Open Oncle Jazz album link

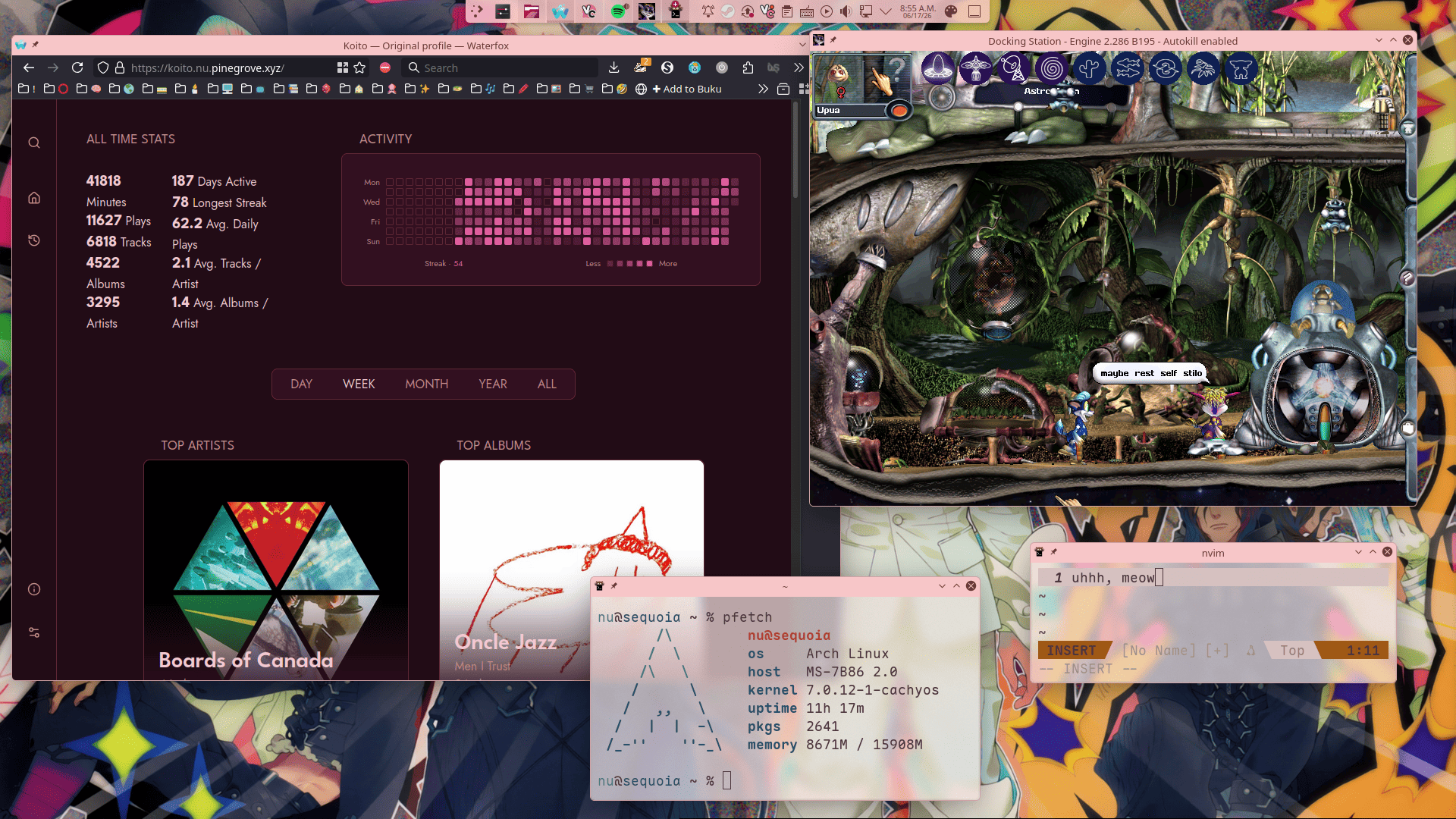pyautogui.click(x=506, y=642)
